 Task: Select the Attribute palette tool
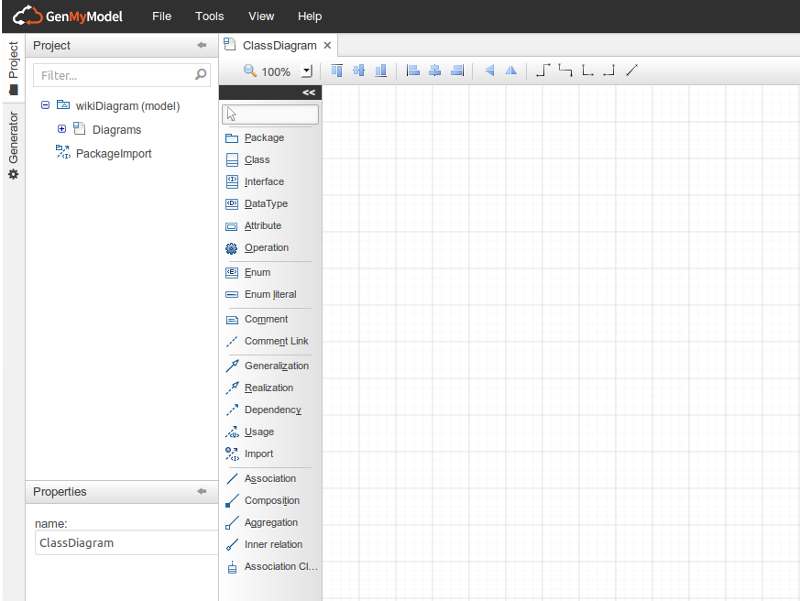click(261, 225)
